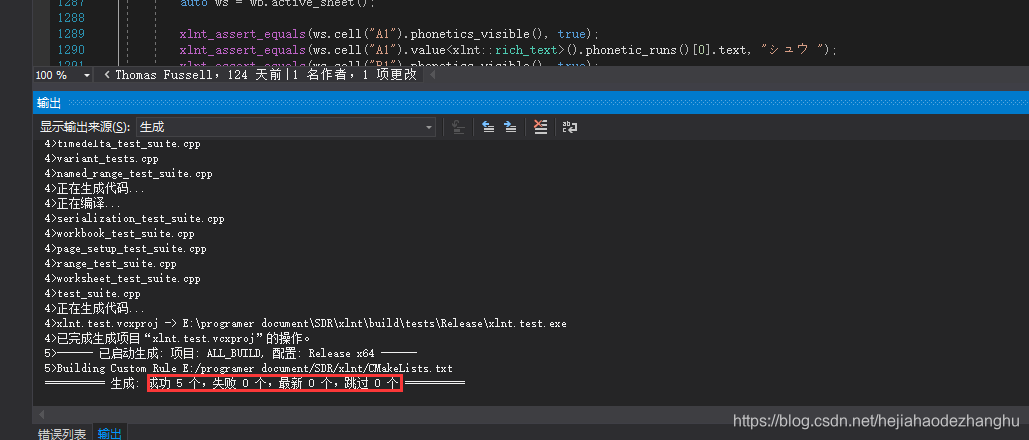Click the line 4>range_test_suite.cpp
The height and width of the screenshot is (440, 1029).
coord(110,264)
